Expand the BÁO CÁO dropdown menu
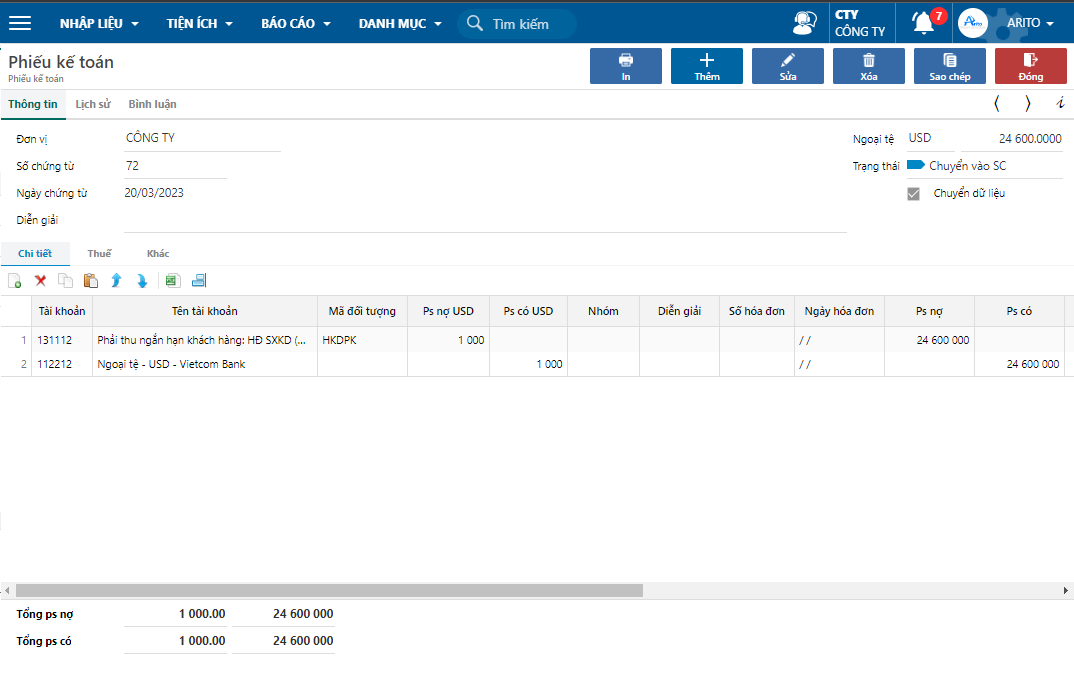The image size is (1074, 686). 295,23
